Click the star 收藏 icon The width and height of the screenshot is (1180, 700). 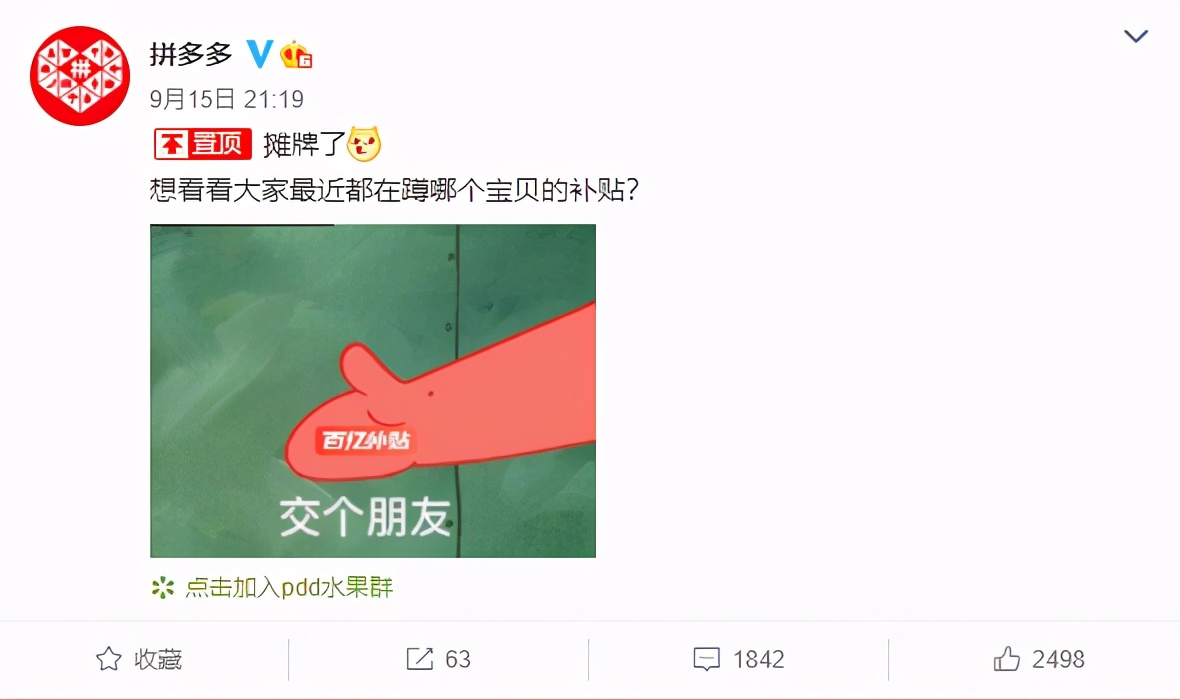[108, 659]
